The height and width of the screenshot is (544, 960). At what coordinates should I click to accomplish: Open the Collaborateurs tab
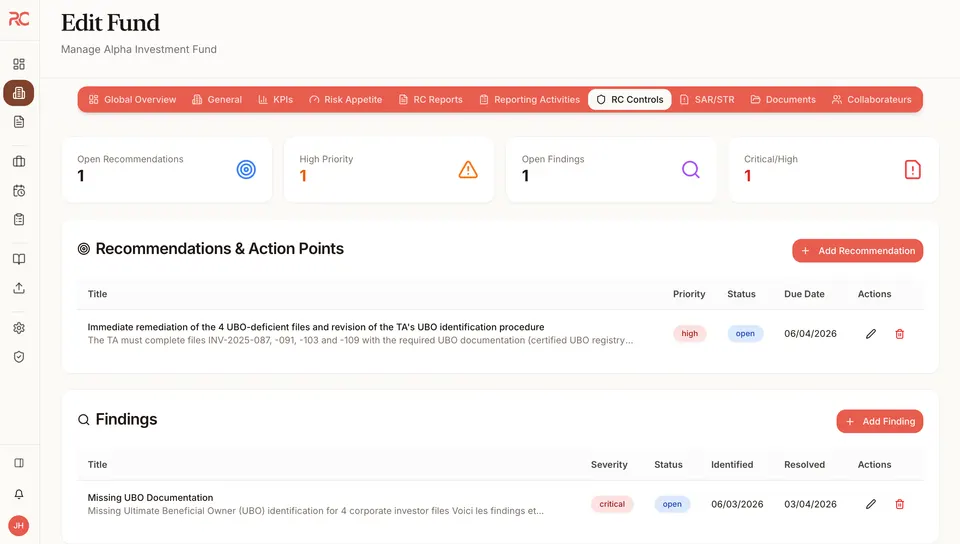pos(872,100)
